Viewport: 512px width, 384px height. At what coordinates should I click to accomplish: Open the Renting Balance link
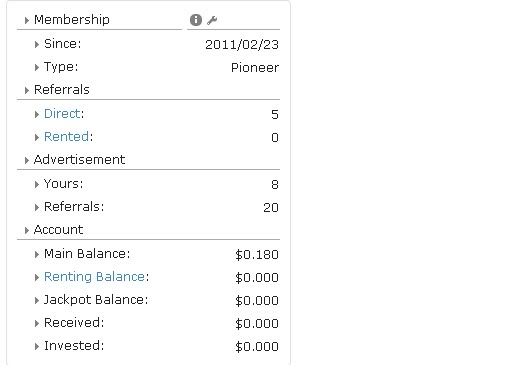tap(94, 277)
